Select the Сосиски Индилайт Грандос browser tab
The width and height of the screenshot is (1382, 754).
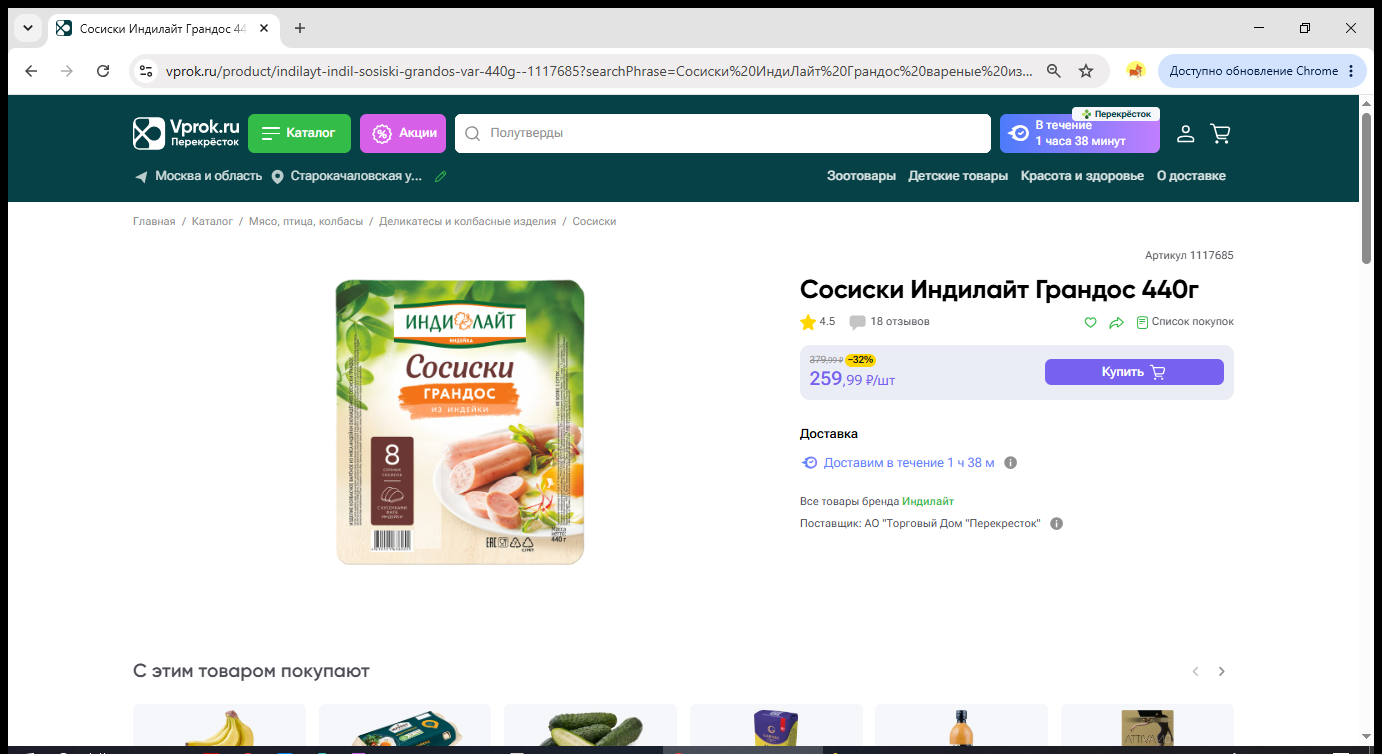click(163, 28)
